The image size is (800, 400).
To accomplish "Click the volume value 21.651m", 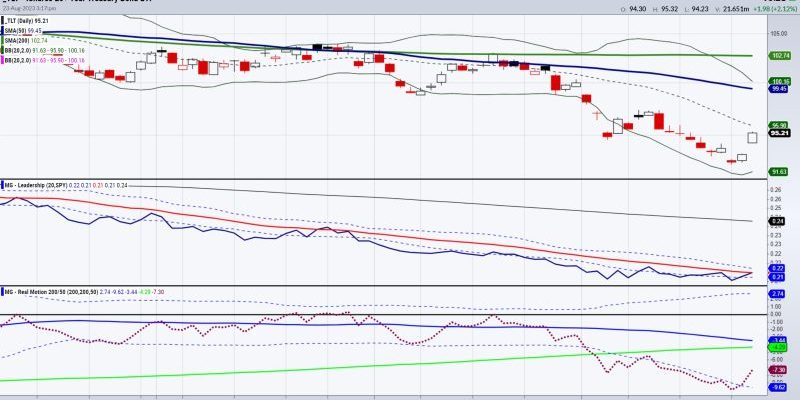I will click(738, 9).
